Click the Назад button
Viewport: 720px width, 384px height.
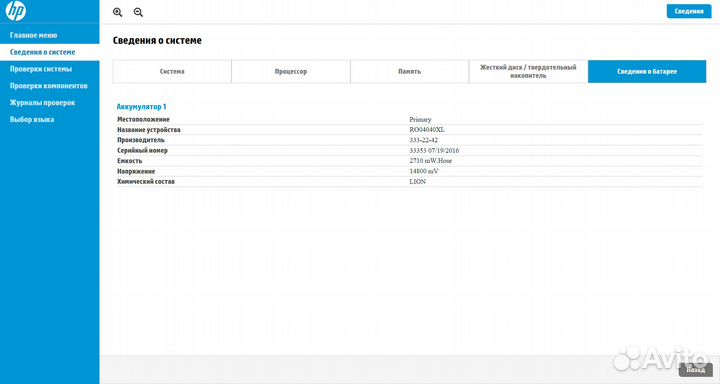pyautogui.click(x=696, y=370)
